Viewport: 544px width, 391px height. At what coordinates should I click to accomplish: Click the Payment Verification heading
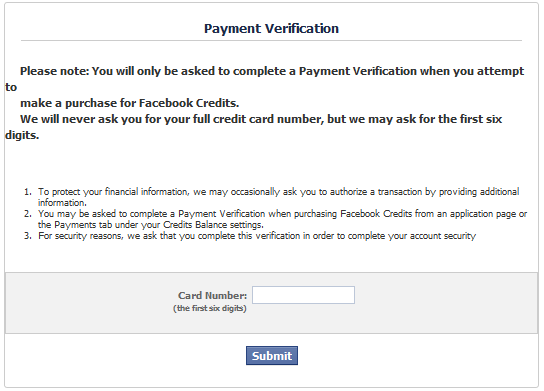(271, 28)
